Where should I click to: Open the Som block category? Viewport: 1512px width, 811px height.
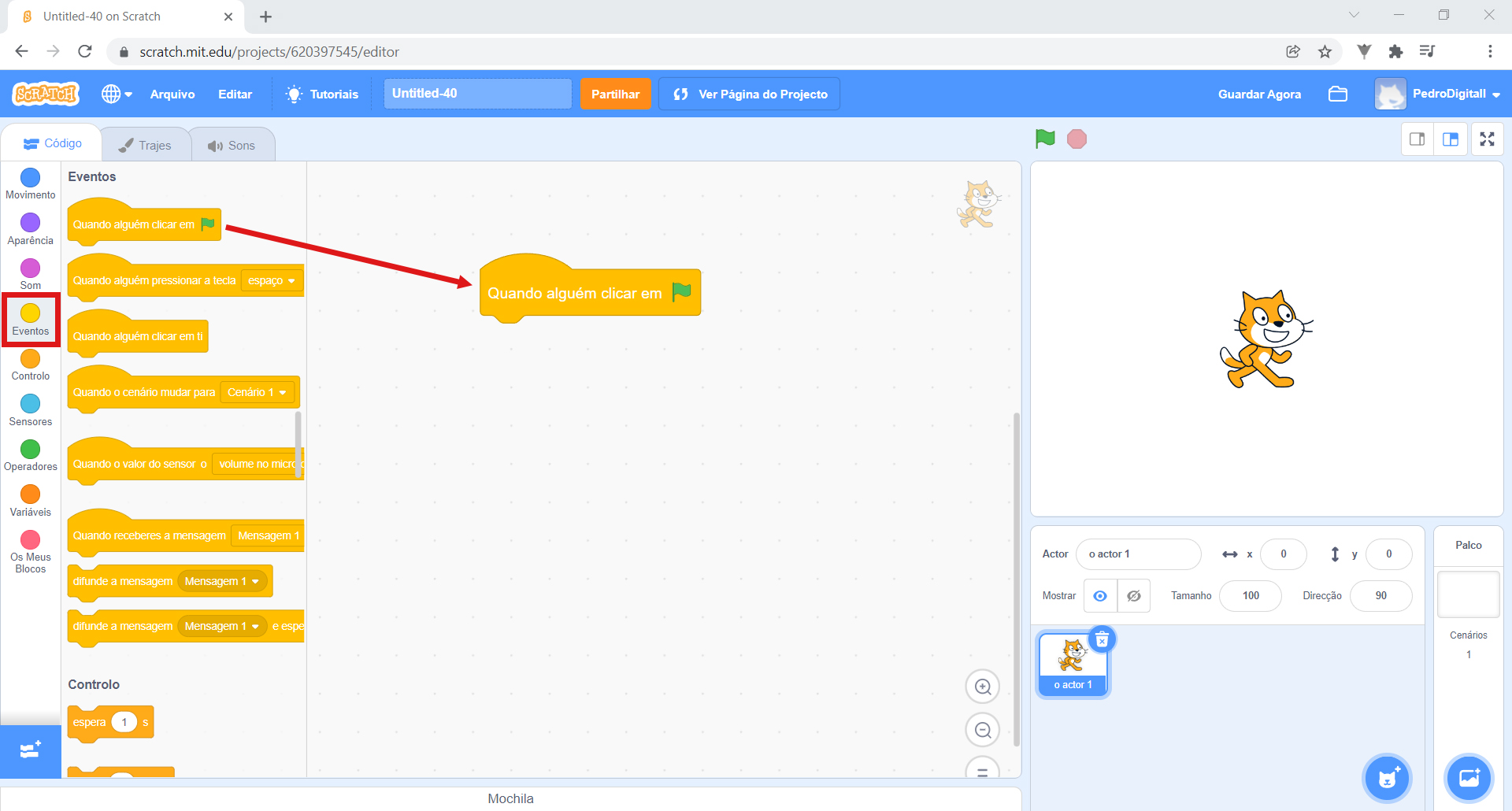(x=31, y=274)
